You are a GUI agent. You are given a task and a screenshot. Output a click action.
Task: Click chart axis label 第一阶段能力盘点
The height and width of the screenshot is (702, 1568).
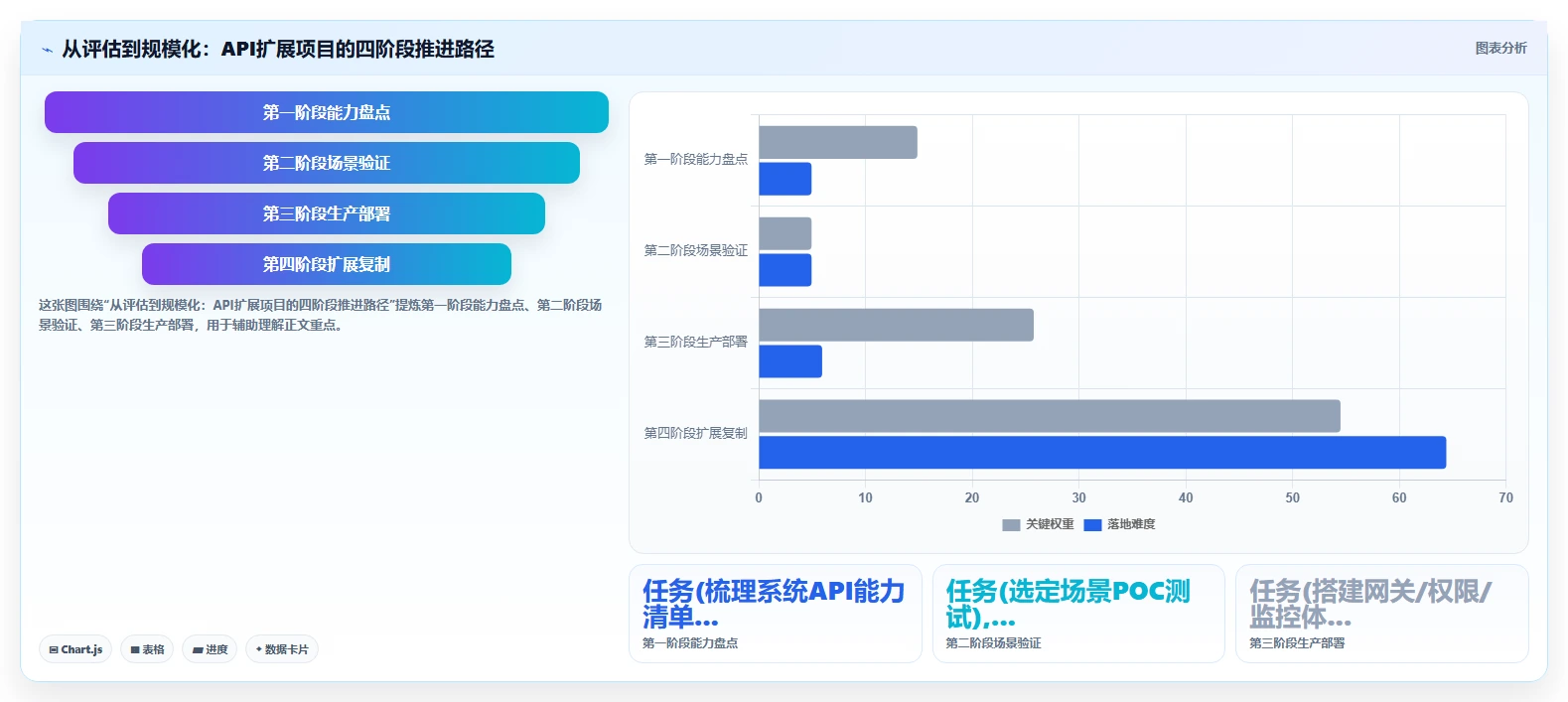click(x=696, y=159)
